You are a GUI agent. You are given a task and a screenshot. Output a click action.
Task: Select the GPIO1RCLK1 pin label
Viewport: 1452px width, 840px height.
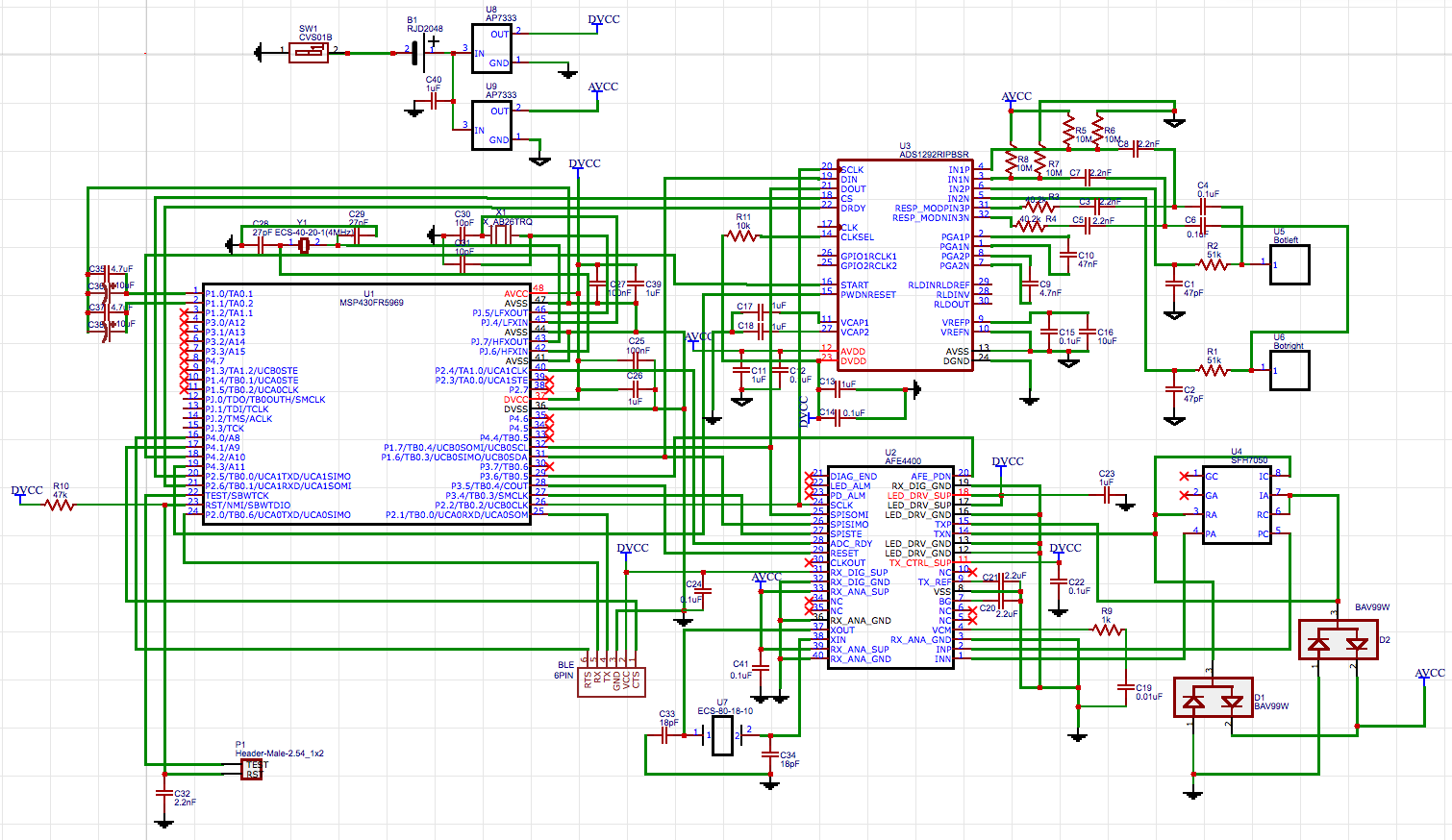868,256
